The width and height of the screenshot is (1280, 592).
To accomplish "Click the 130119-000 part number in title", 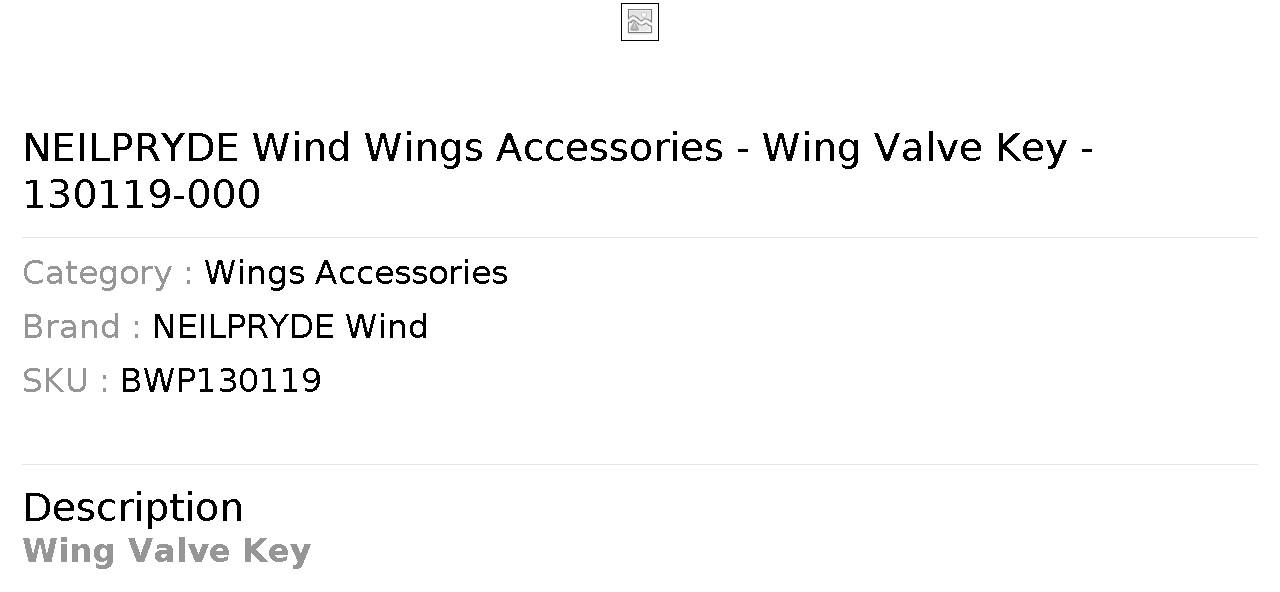I will point(141,195).
